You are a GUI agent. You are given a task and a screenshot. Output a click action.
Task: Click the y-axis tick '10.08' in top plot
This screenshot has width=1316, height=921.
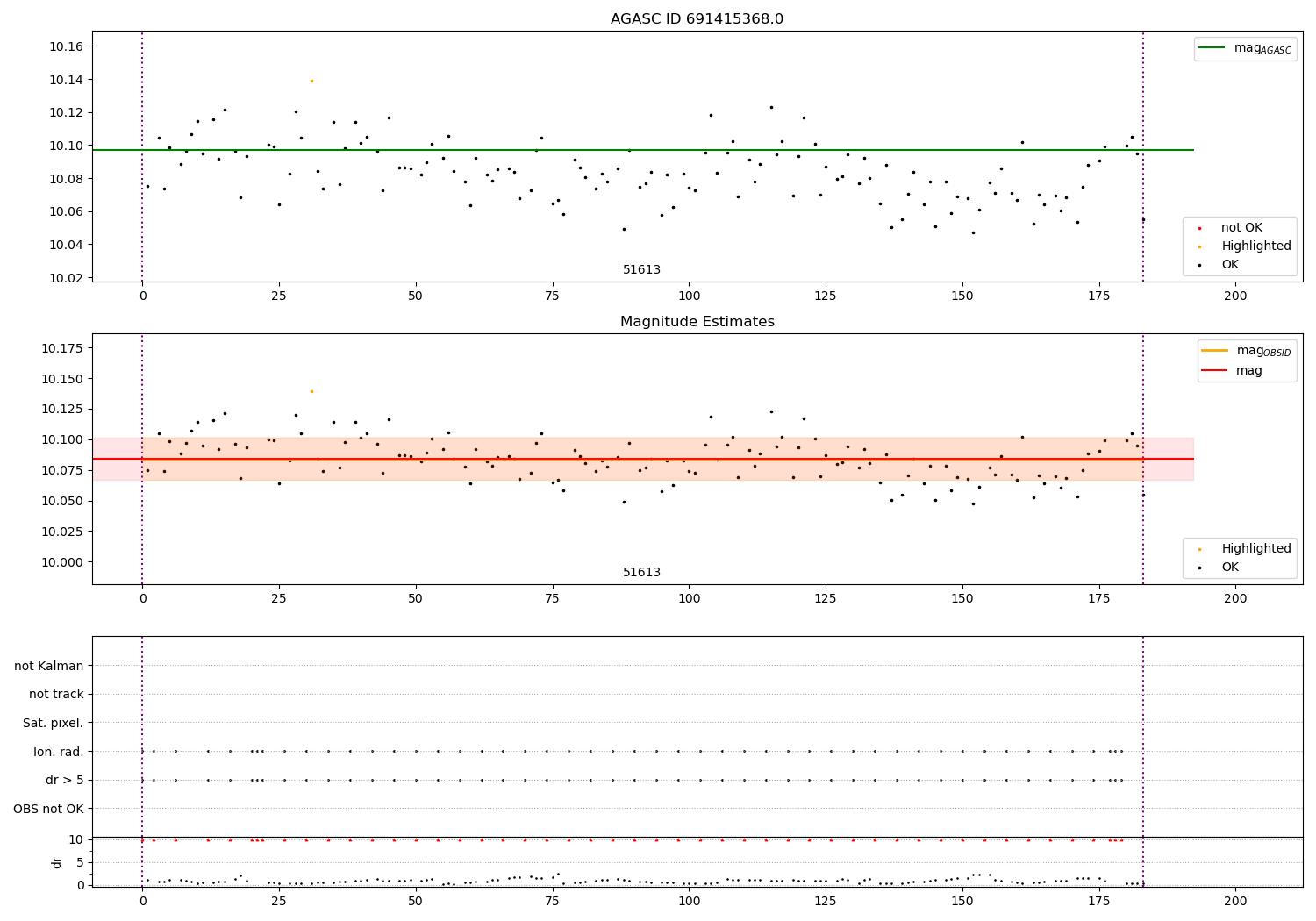pos(66,179)
